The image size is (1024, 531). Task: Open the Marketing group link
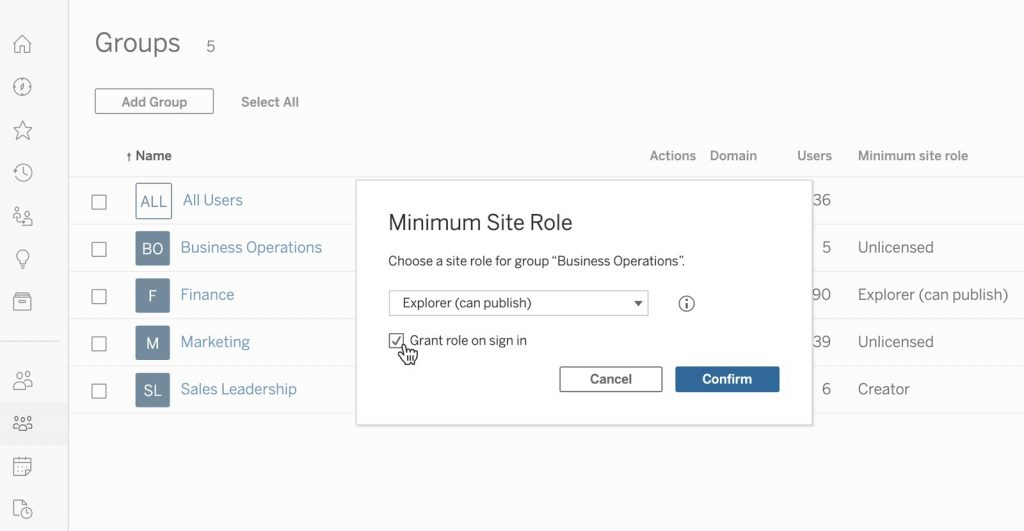point(215,342)
